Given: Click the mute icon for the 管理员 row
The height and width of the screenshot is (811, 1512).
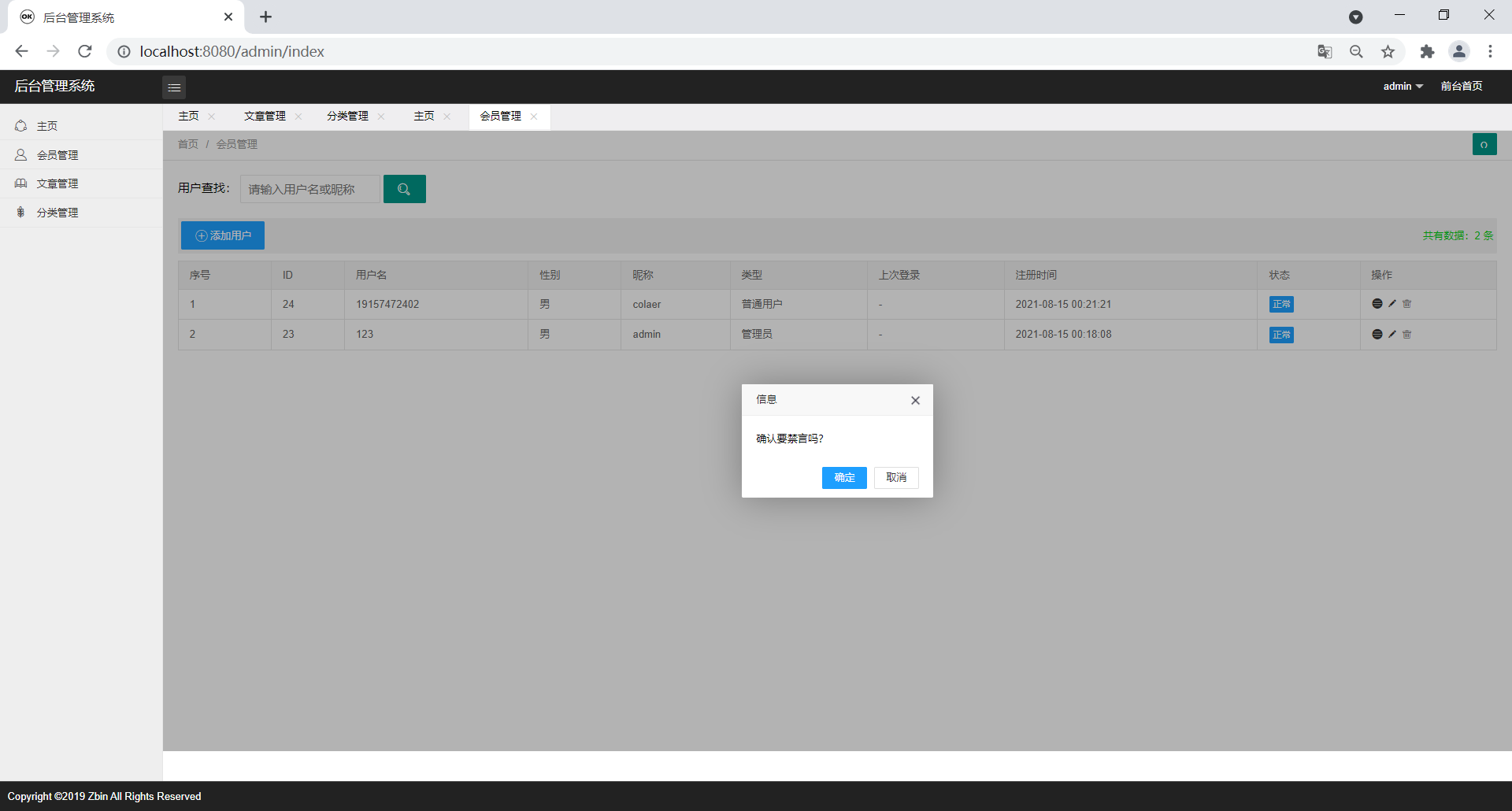Looking at the screenshot, I should 1377,335.
